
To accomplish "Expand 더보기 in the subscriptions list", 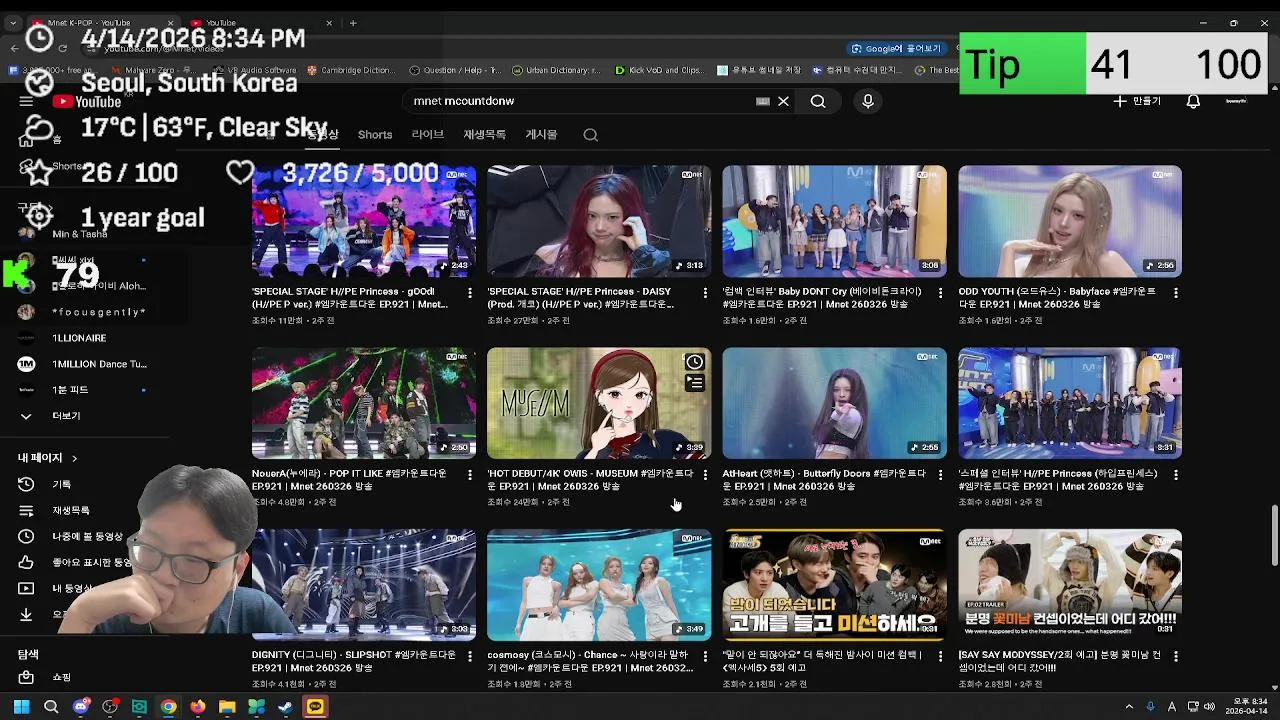I will coord(50,416).
